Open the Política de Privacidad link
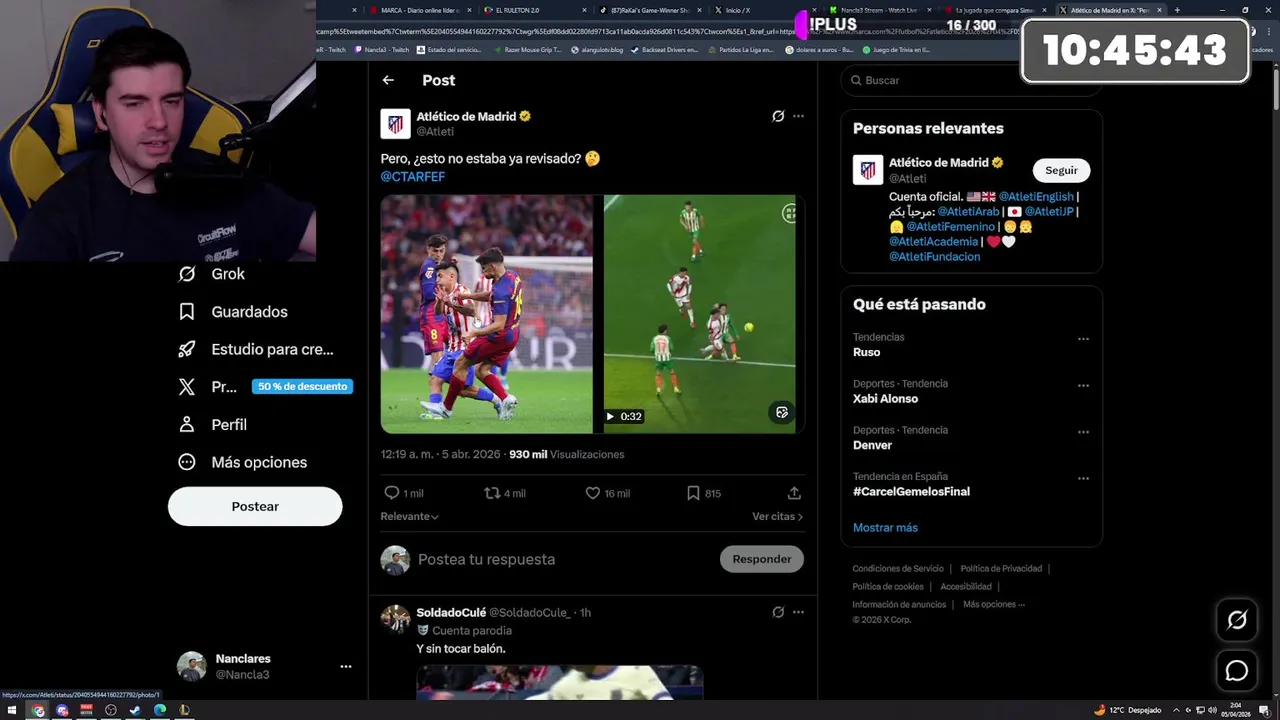This screenshot has width=1280, height=720. [x=1001, y=569]
